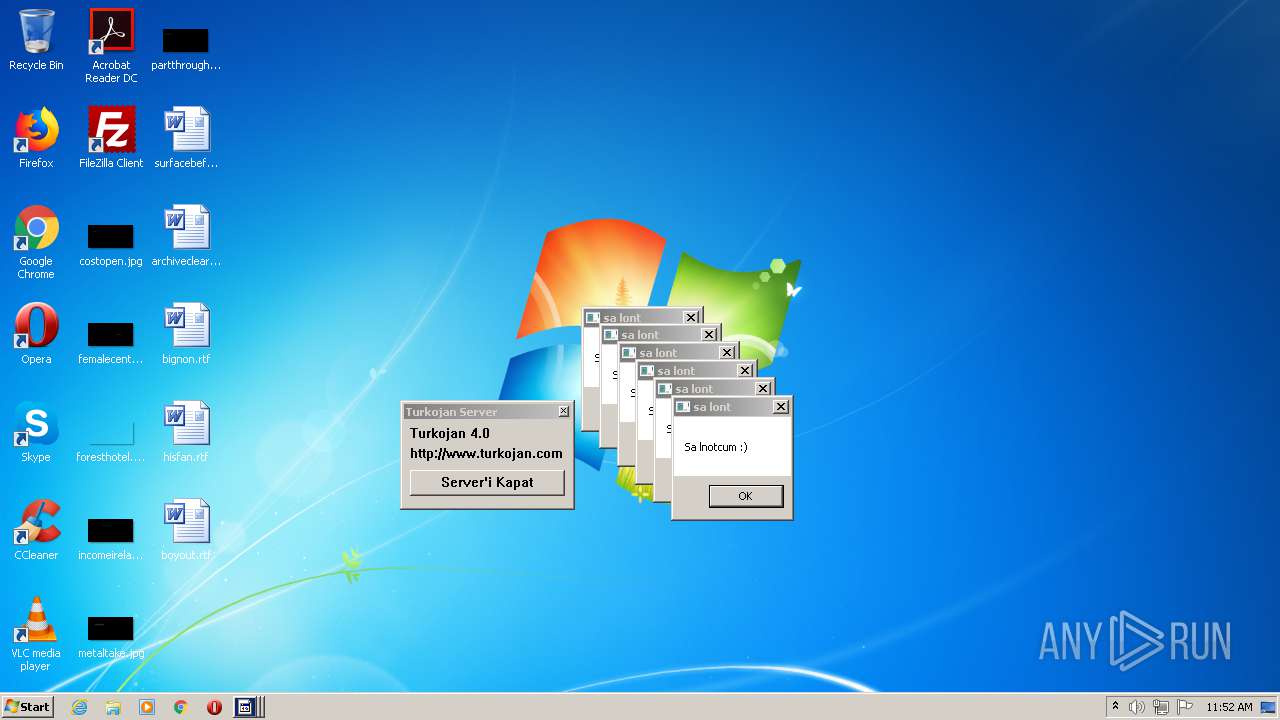The width and height of the screenshot is (1280, 720).
Task: Click OK in the front sa lont dialog
Action: coord(745,496)
